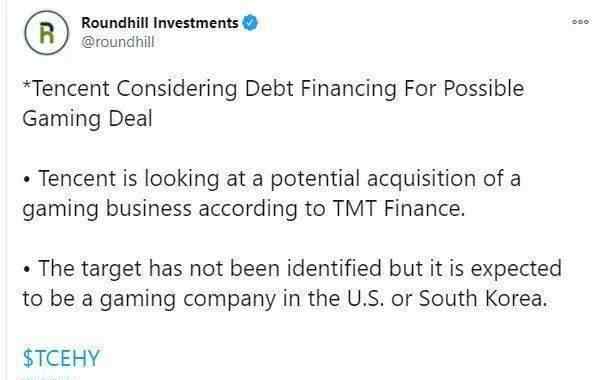Viewport: 592px width, 380px height.
Task: Click the words 'Gaming Deal'
Action: click(87, 119)
